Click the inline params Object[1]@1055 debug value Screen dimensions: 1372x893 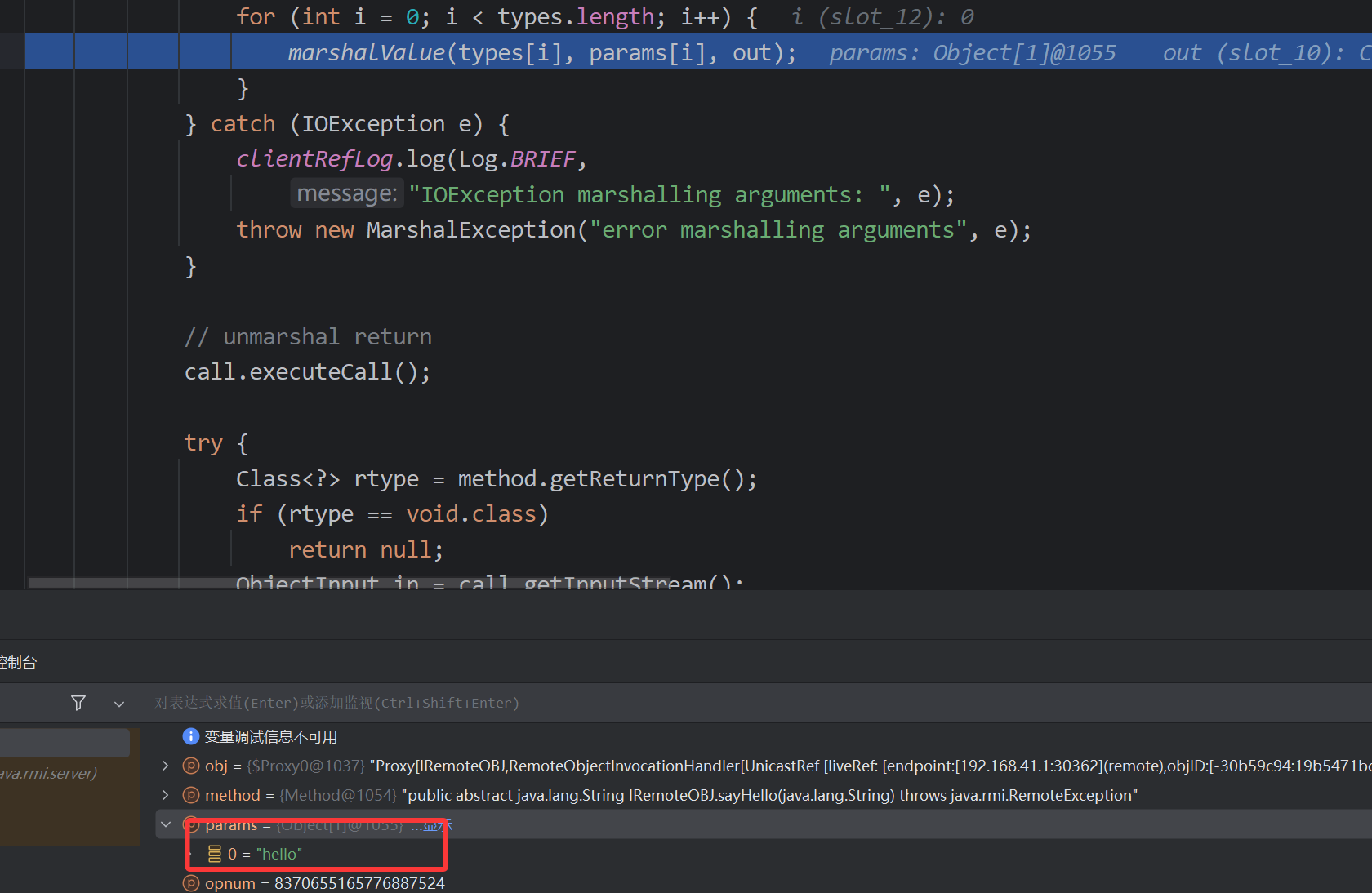(x=972, y=53)
